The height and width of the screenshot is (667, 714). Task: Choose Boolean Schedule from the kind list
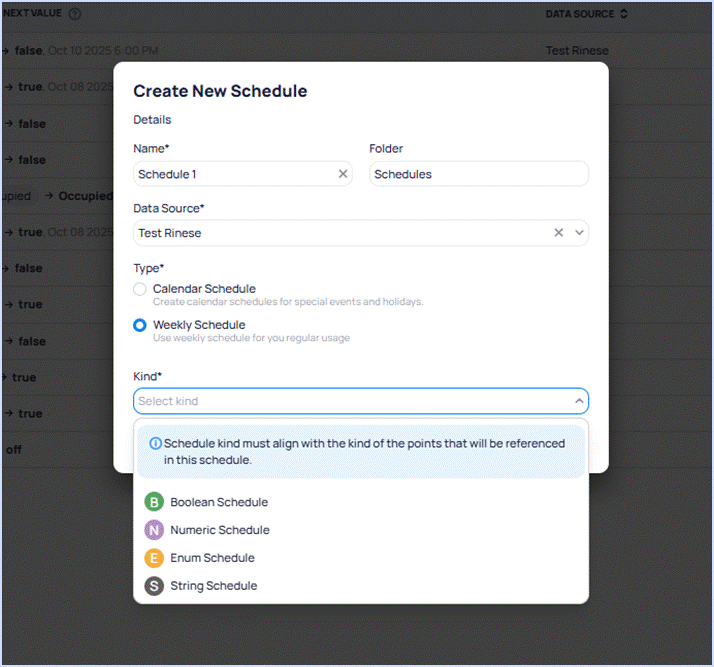(x=219, y=502)
